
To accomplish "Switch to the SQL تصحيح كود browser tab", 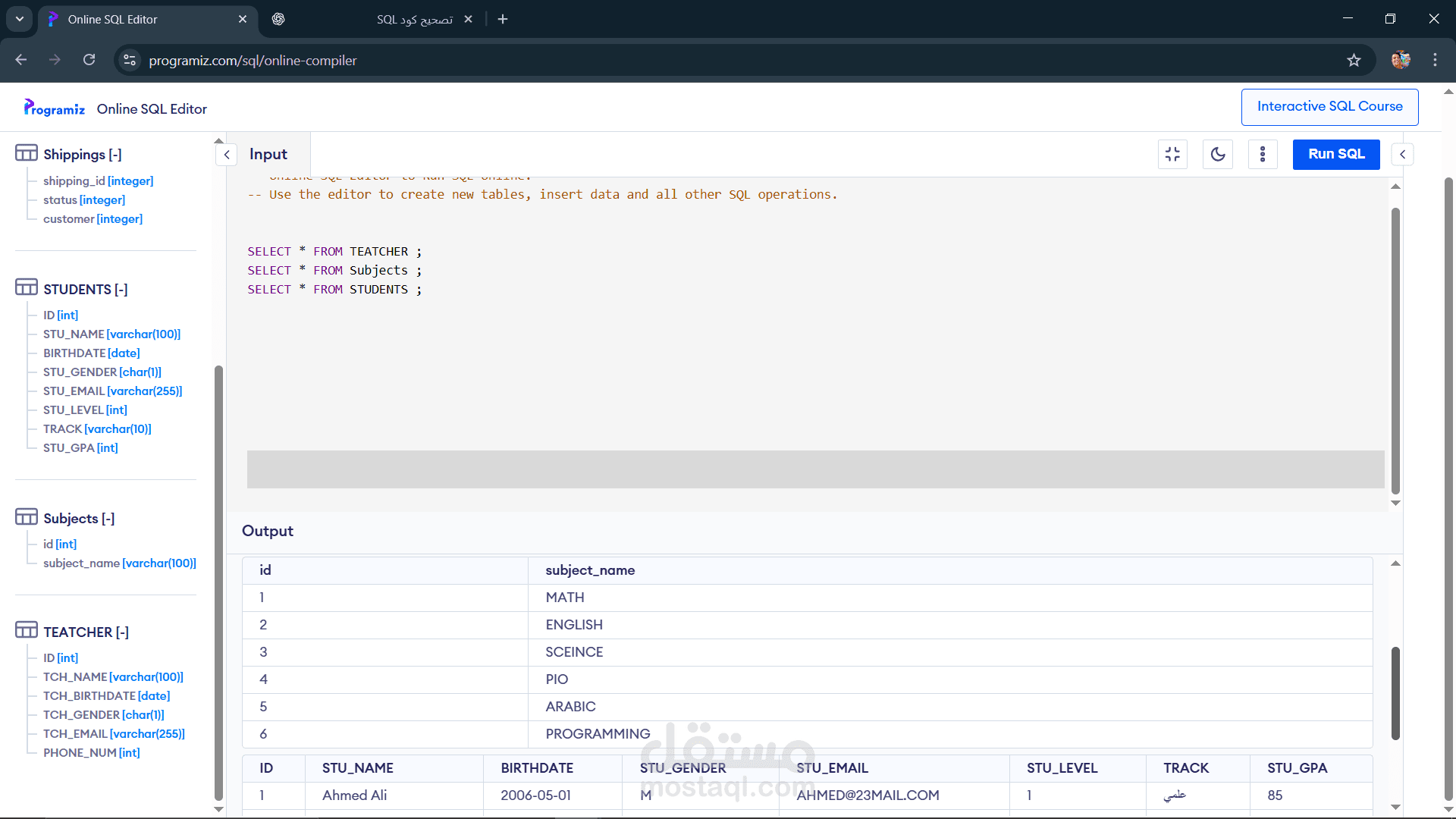I will 413,19.
